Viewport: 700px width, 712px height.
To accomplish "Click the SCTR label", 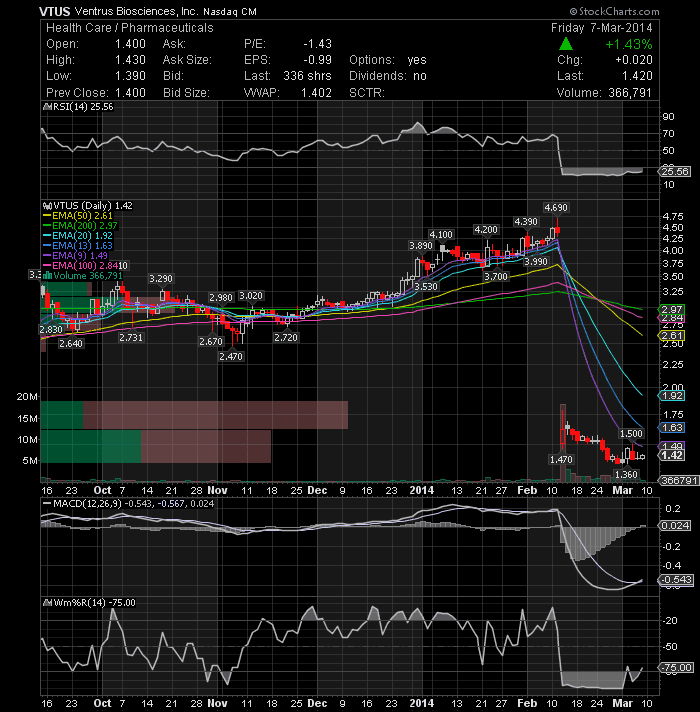I will click(366, 93).
